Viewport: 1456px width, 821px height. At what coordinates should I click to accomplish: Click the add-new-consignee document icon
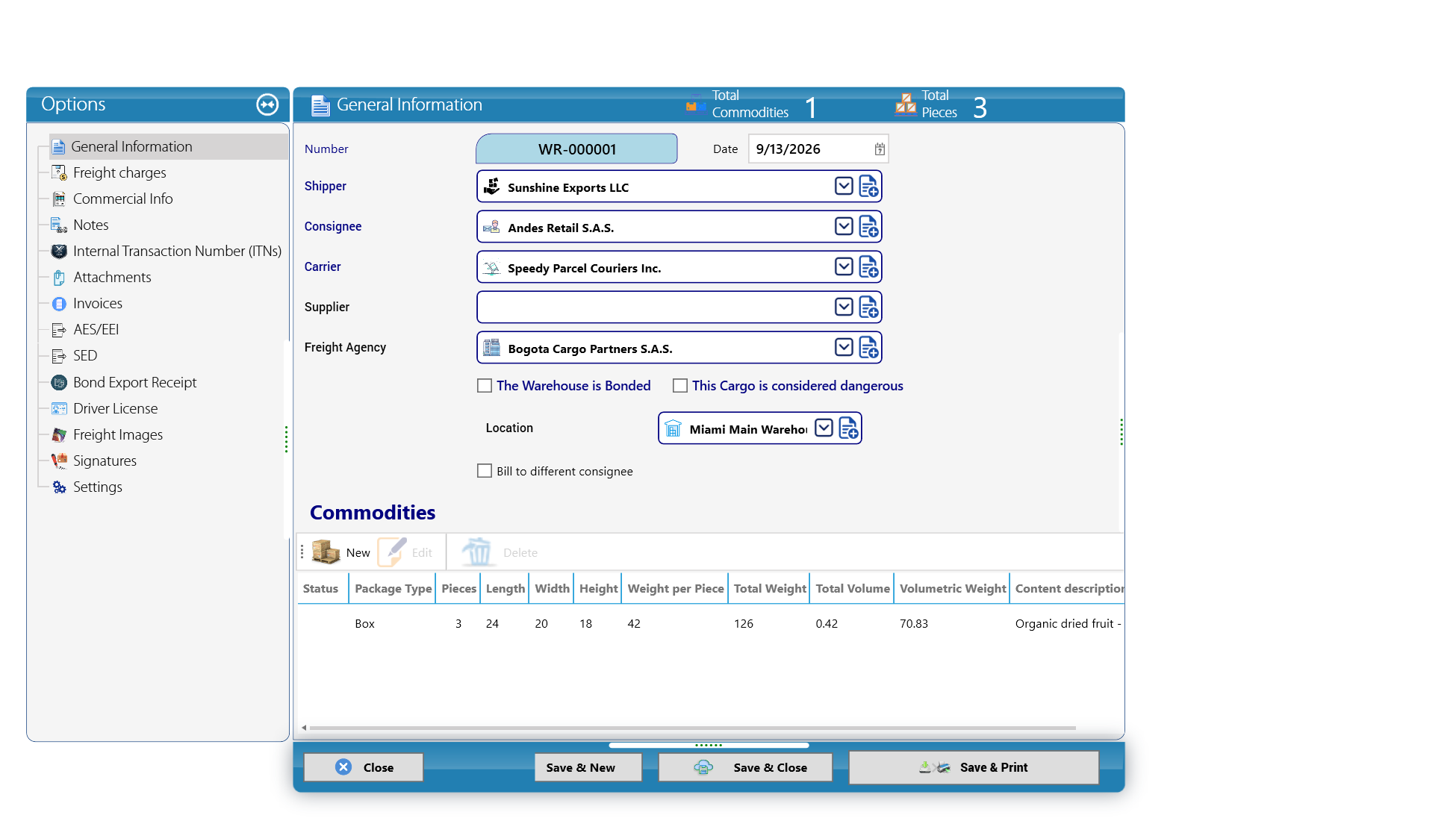click(x=868, y=227)
